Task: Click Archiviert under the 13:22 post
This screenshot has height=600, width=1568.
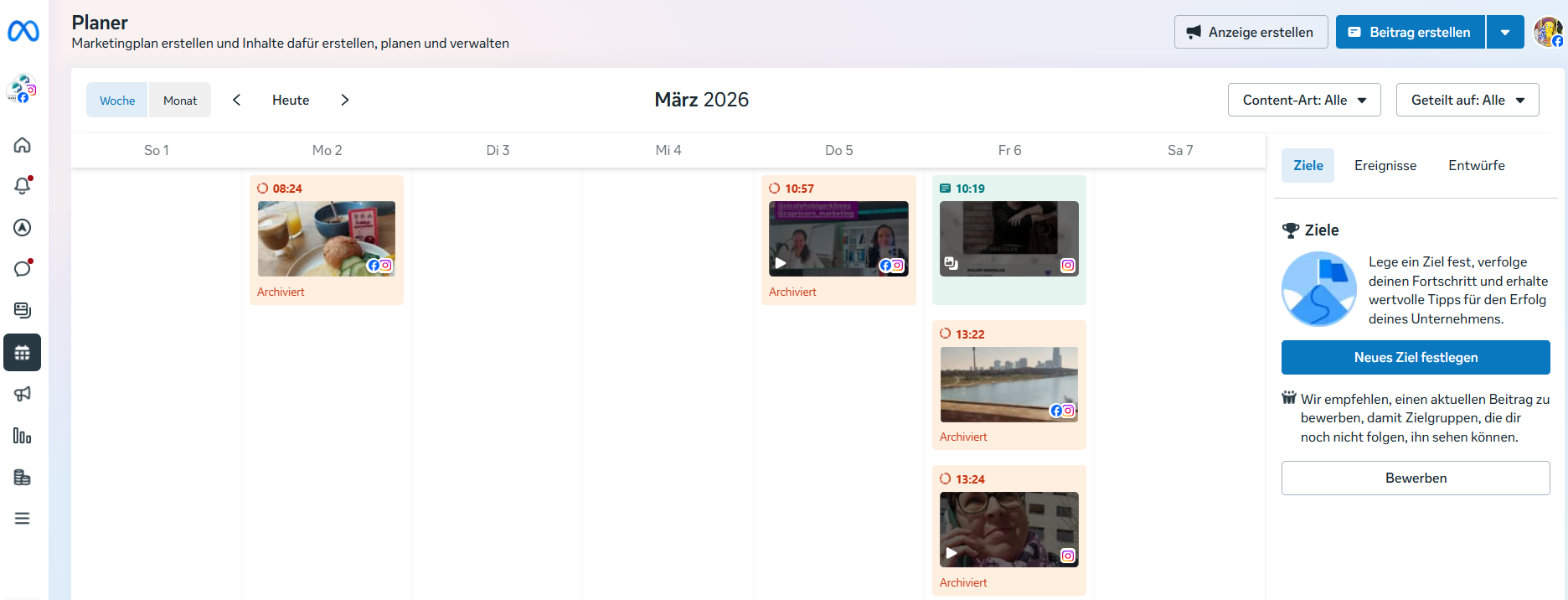Action: [963, 437]
